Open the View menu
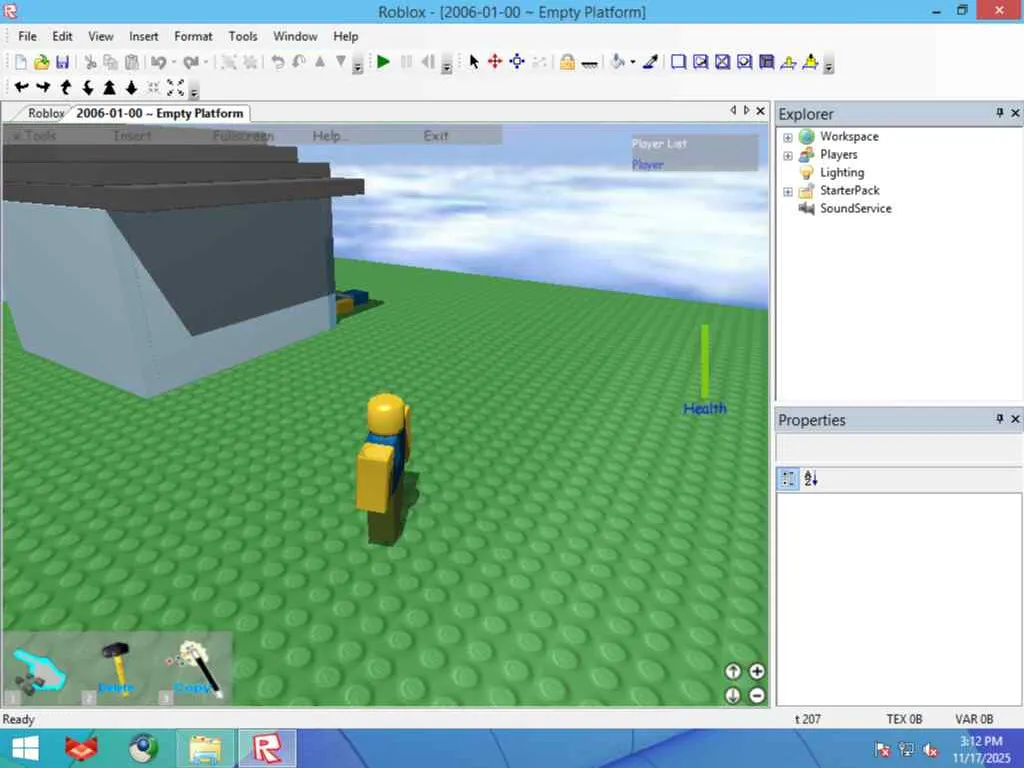 (x=101, y=37)
